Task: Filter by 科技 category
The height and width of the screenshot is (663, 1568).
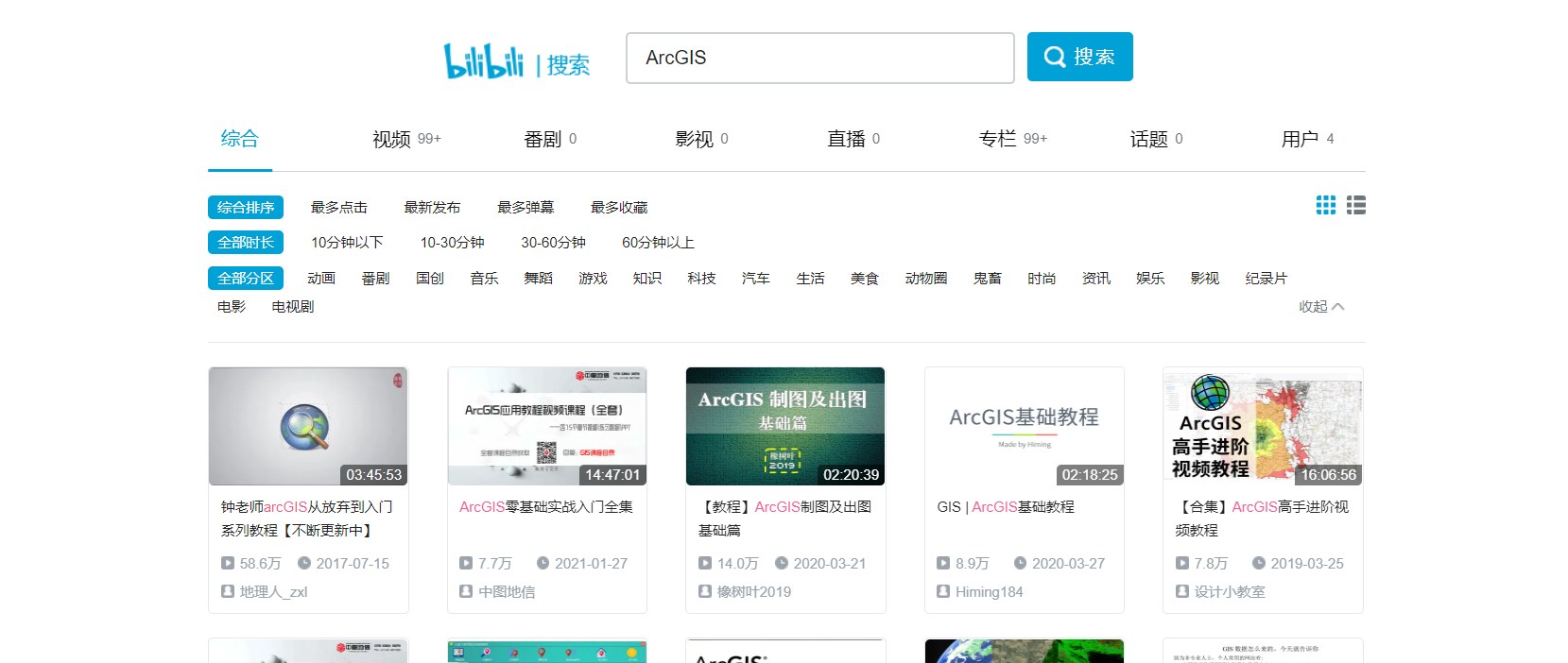Action: pyautogui.click(x=701, y=278)
